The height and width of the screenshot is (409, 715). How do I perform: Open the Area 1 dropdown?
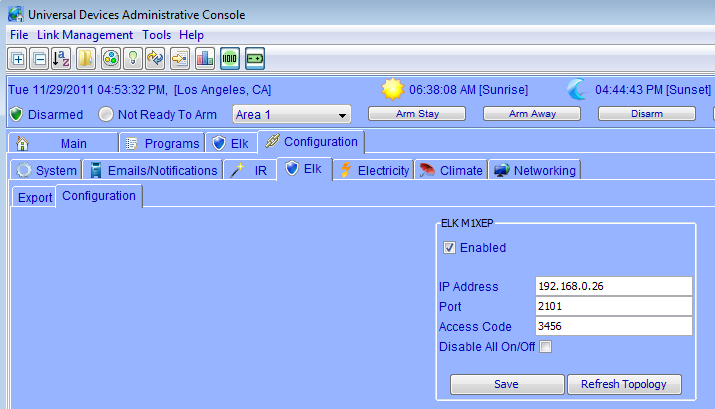pyautogui.click(x=292, y=114)
